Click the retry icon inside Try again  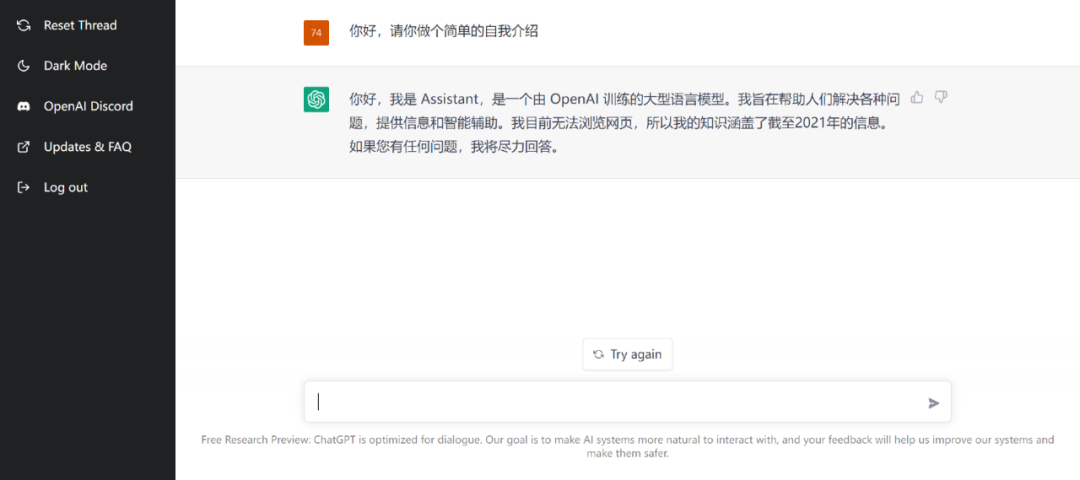coord(599,355)
